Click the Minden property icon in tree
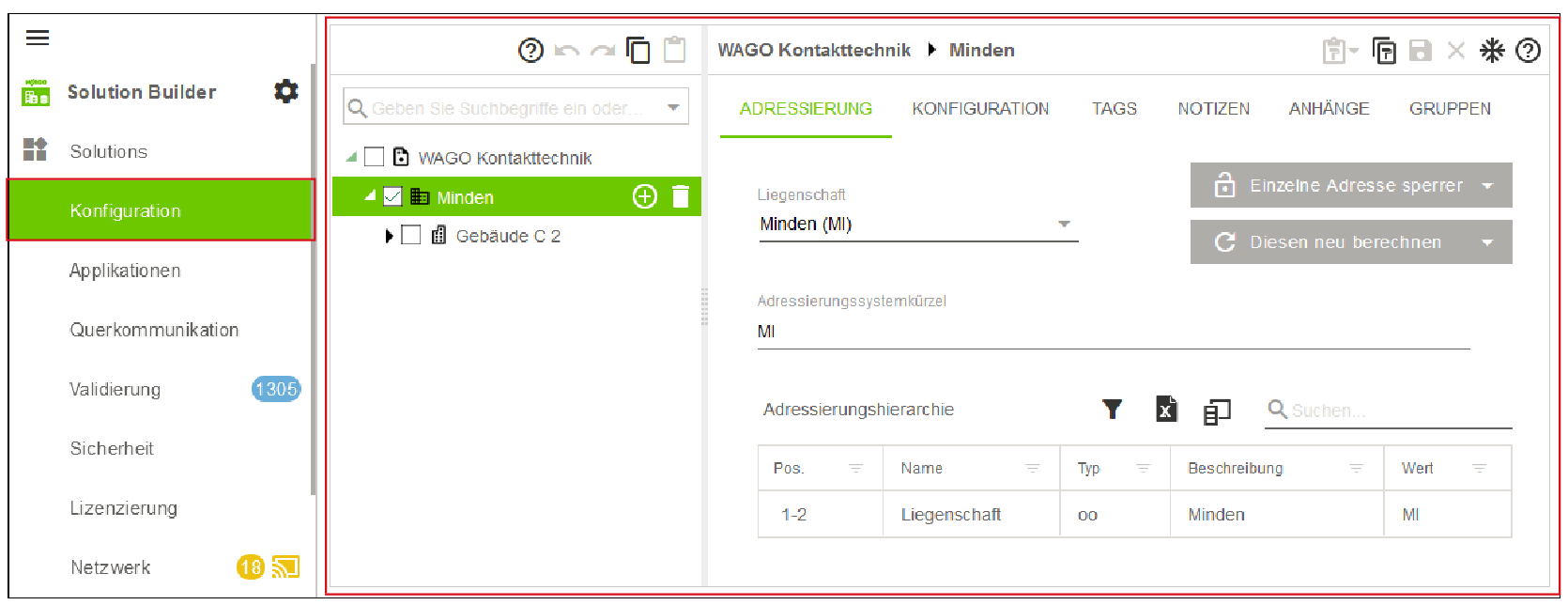 (x=420, y=196)
